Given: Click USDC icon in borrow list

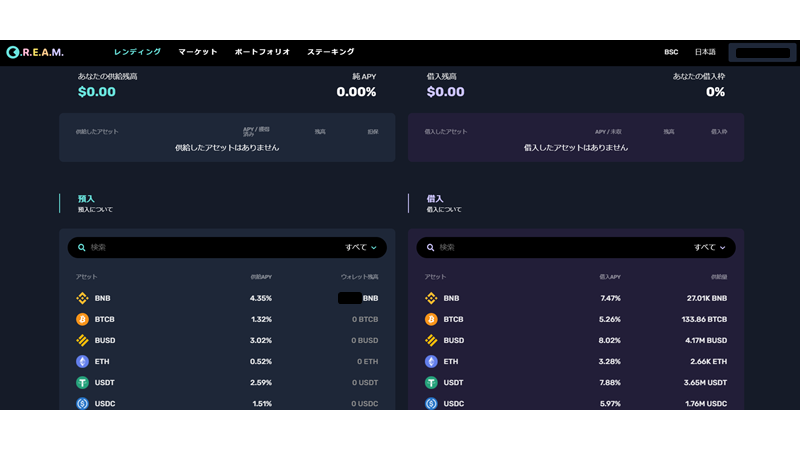Looking at the screenshot, I should click(431, 404).
